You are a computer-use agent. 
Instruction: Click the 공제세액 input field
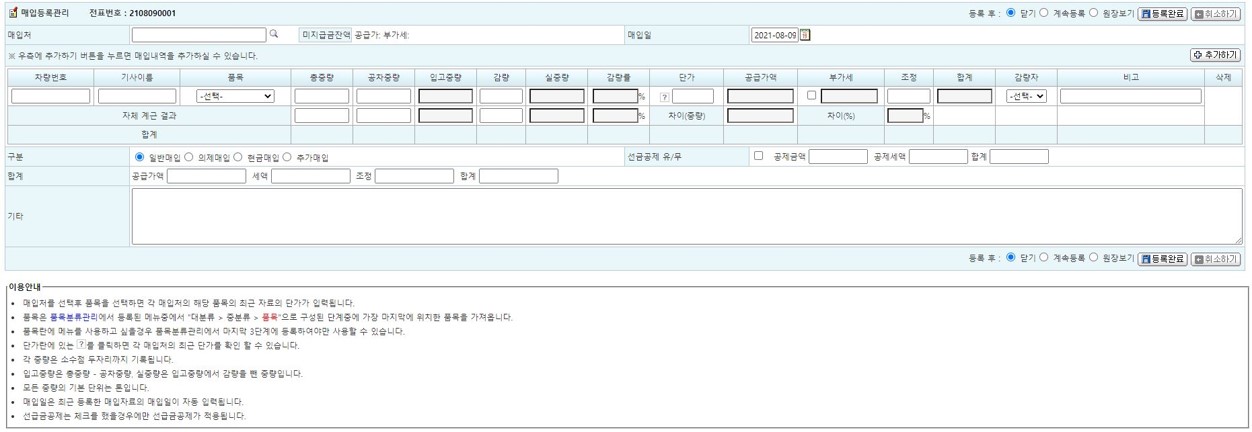[938, 157]
